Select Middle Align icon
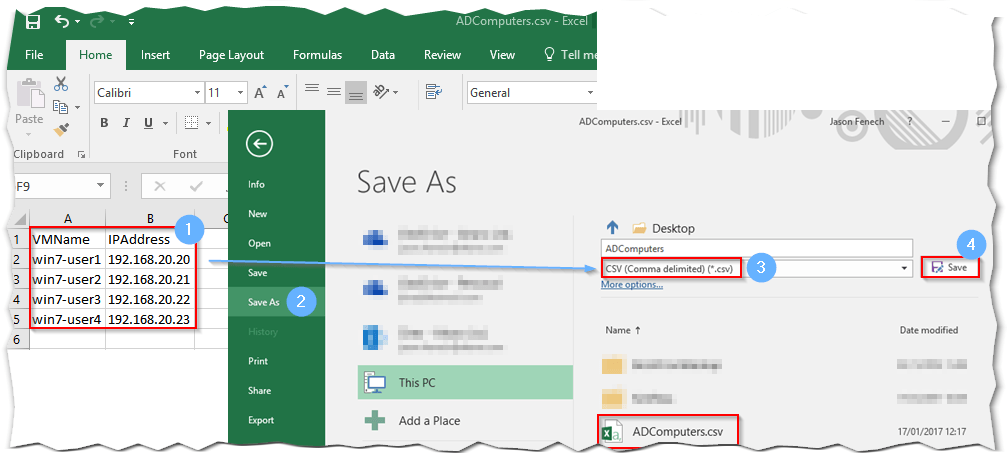 [x=333, y=92]
